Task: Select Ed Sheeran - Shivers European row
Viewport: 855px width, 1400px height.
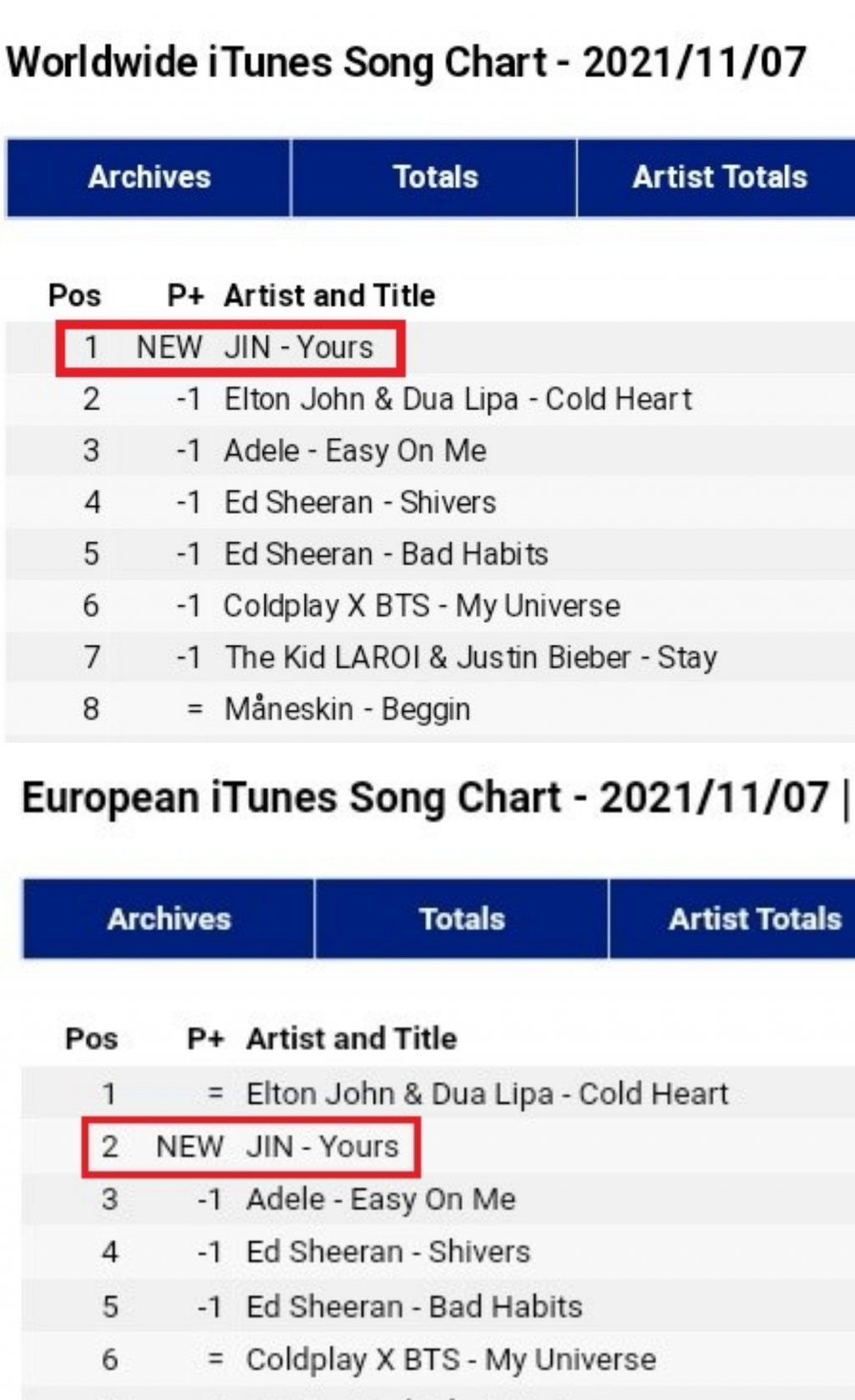Action: point(438,1252)
